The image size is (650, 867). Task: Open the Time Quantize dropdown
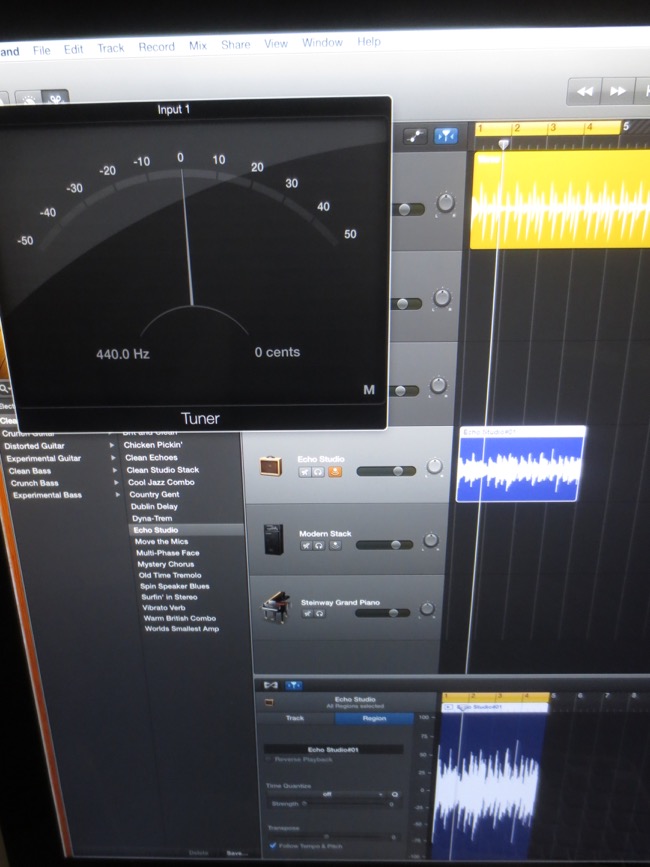[328, 795]
